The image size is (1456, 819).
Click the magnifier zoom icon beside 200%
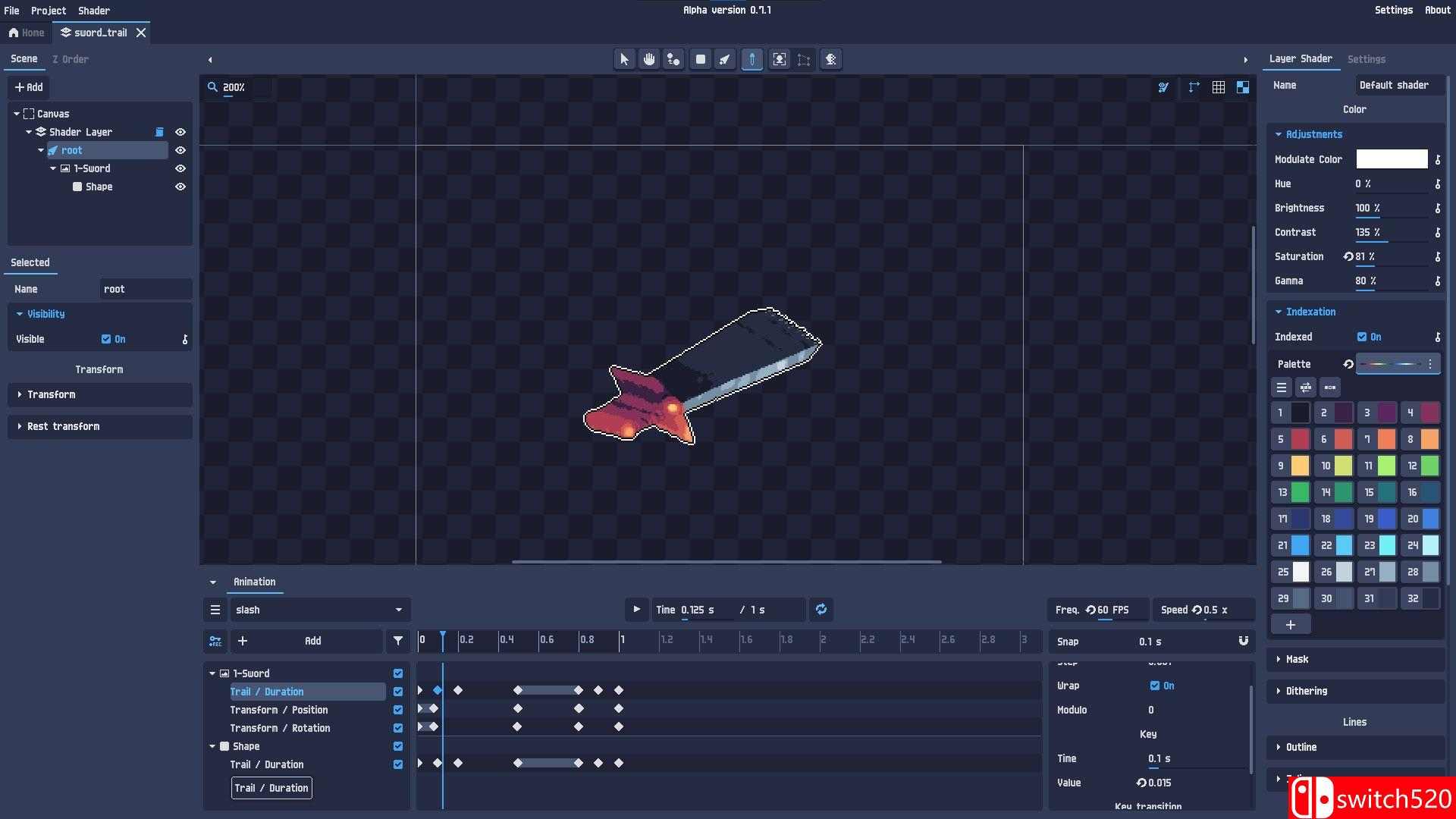(x=213, y=87)
